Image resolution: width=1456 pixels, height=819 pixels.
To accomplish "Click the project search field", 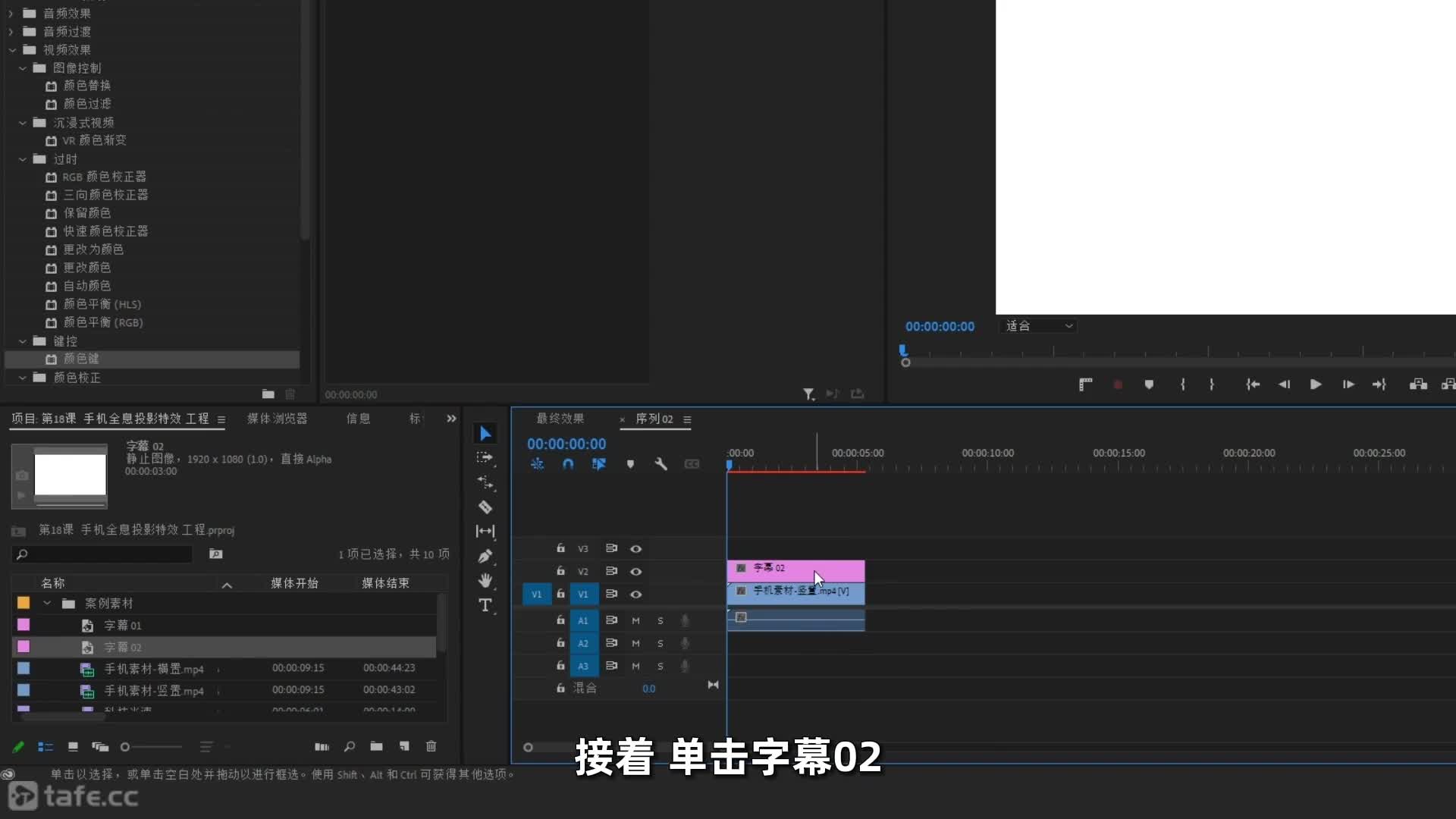I will (102, 554).
